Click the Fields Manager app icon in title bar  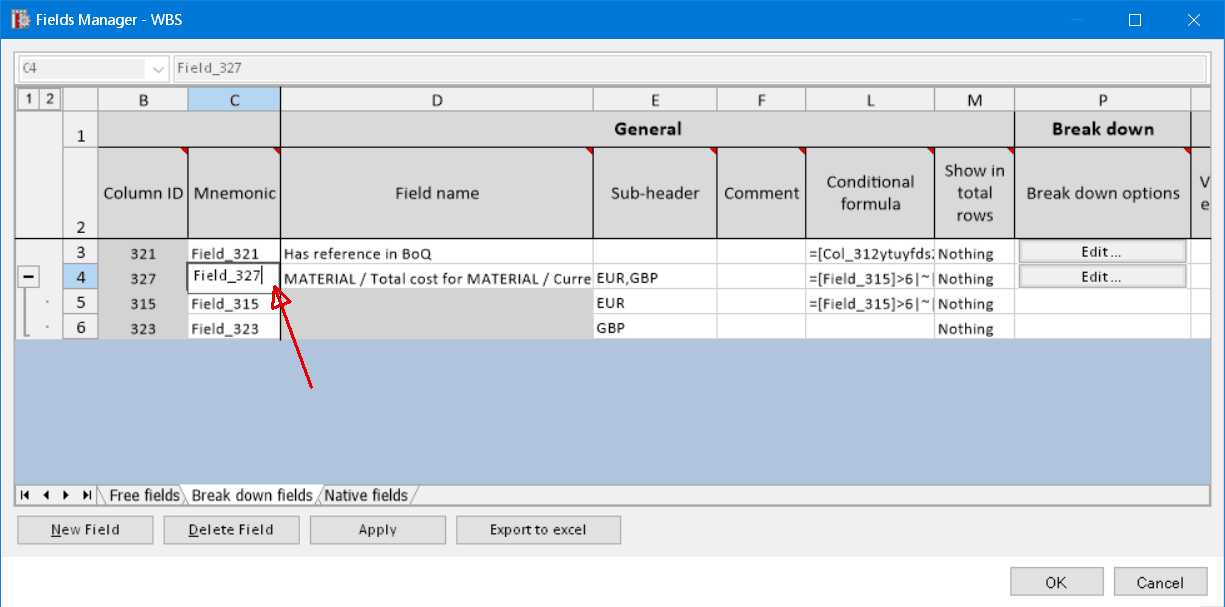coord(19,19)
